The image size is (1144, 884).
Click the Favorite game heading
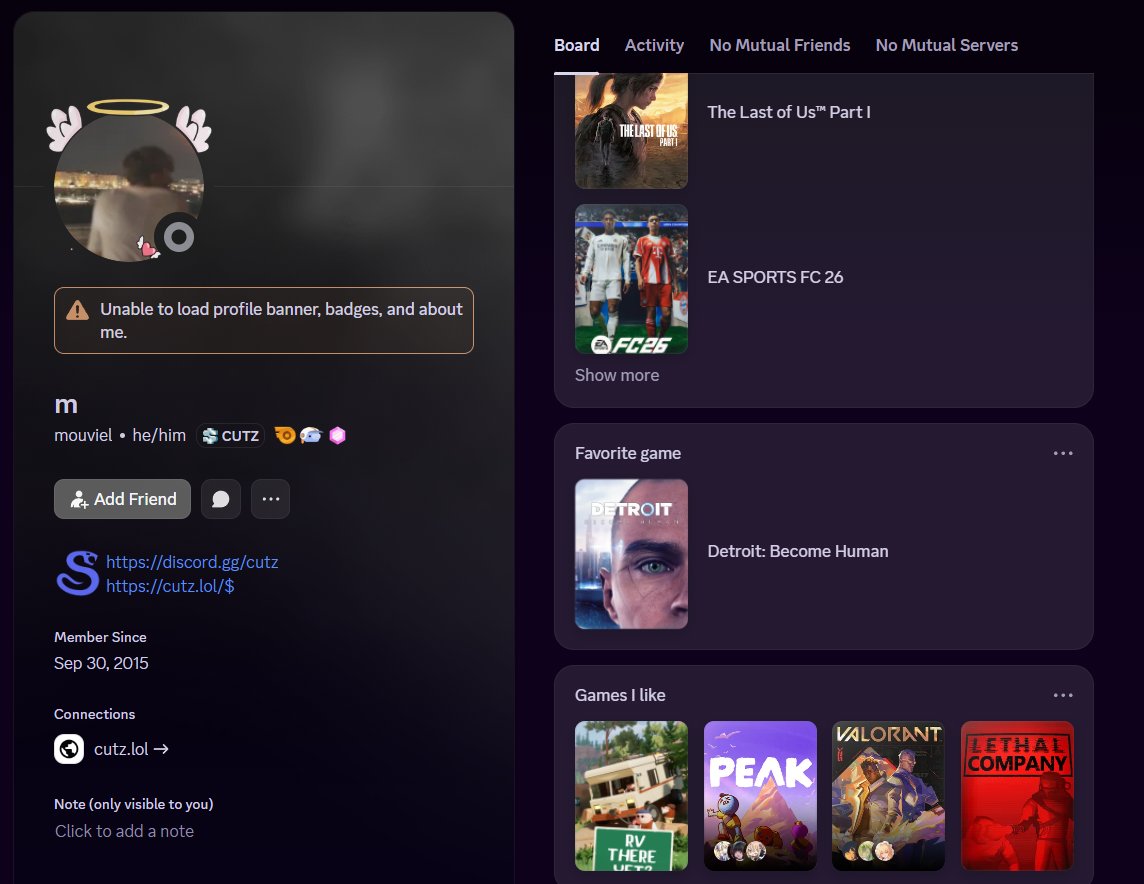pos(627,453)
